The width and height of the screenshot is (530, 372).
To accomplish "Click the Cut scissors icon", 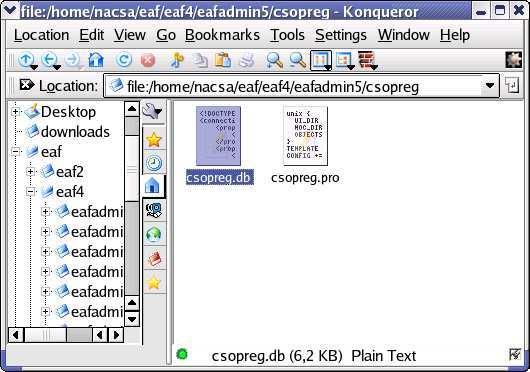I will (x=176, y=60).
